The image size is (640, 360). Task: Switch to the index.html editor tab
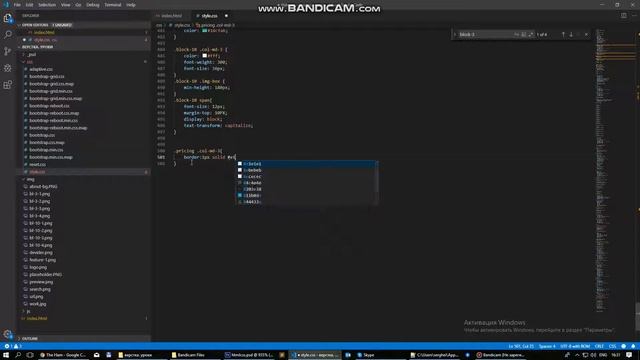click(x=171, y=16)
